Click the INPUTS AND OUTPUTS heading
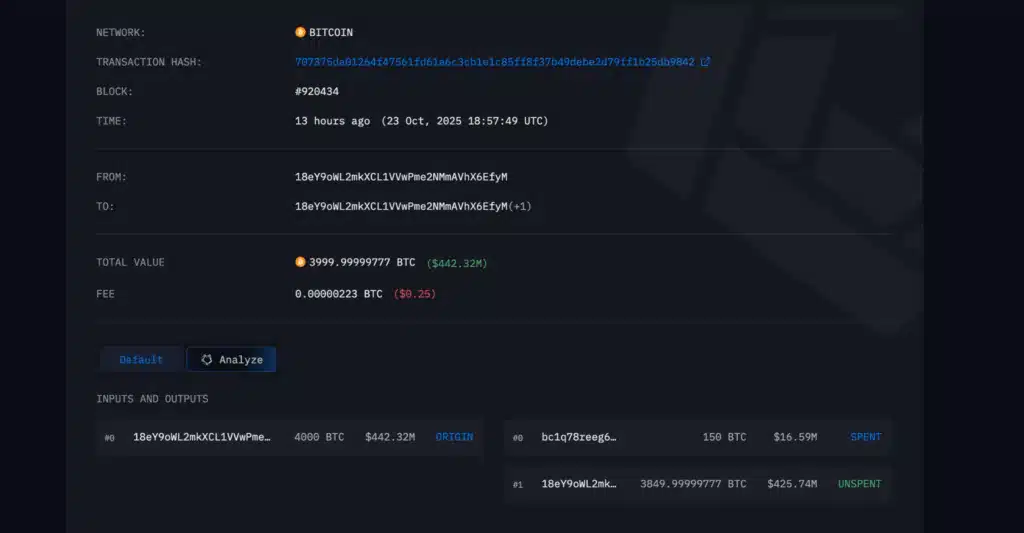The width and height of the screenshot is (1024, 533). pyautogui.click(x=152, y=399)
